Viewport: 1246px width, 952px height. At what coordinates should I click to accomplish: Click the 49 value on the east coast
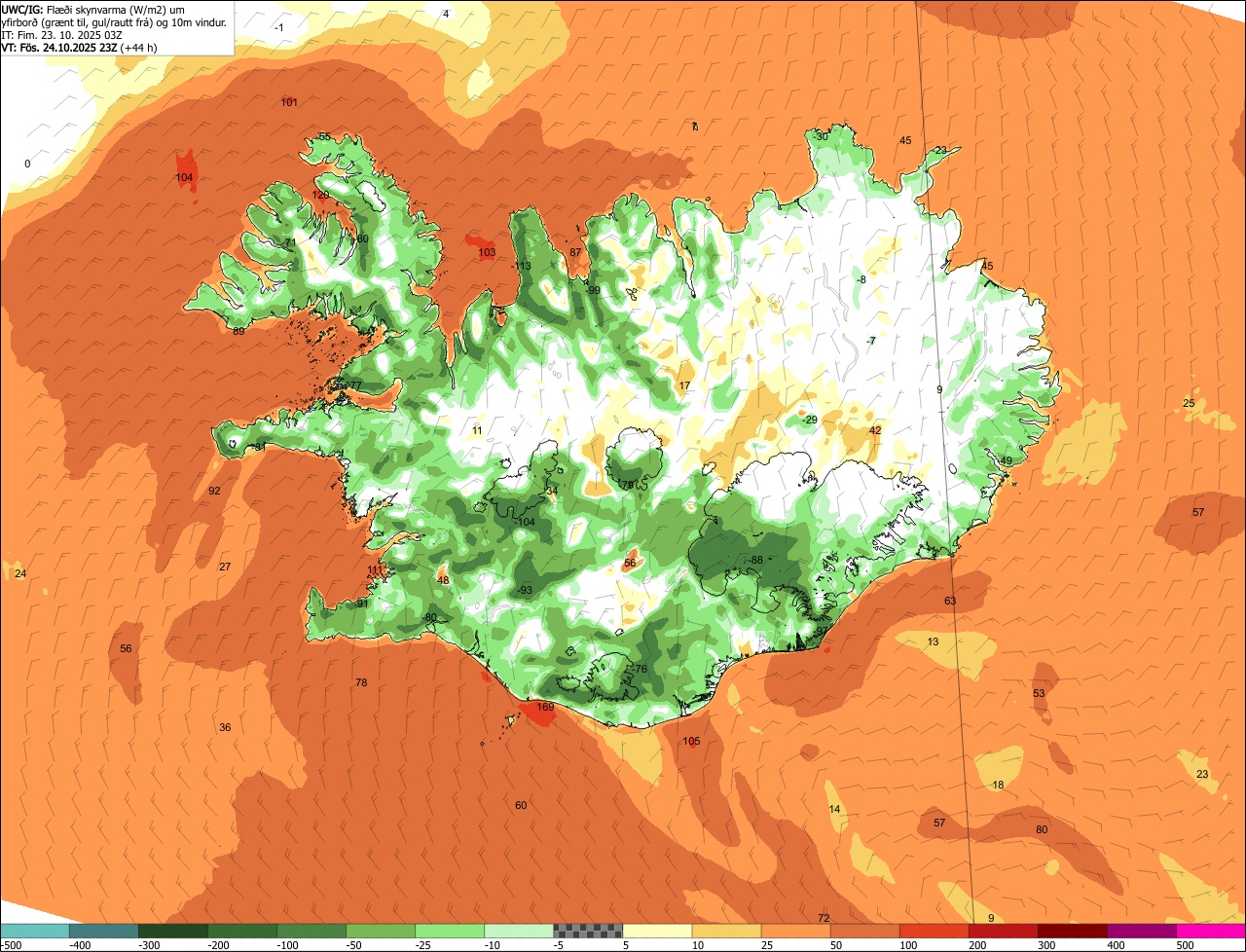click(x=1007, y=460)
